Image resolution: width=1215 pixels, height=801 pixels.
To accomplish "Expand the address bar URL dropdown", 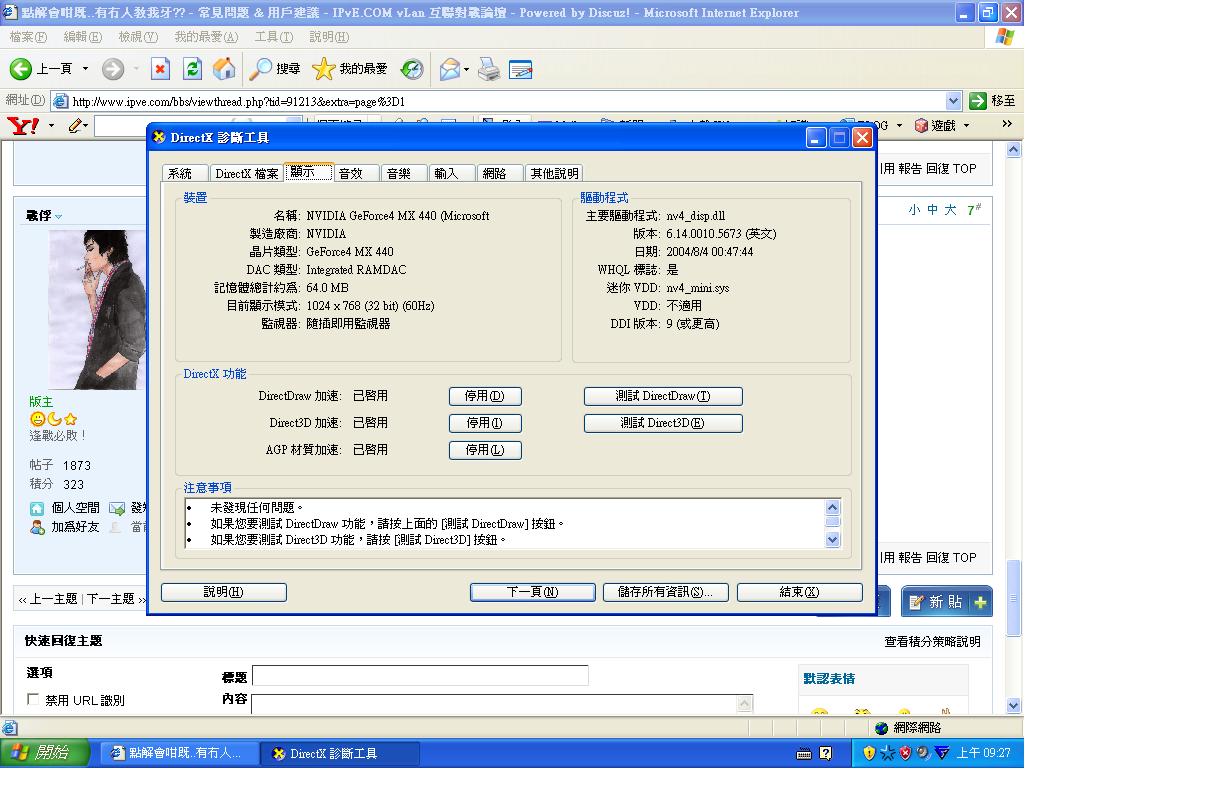I will (953, 101).
